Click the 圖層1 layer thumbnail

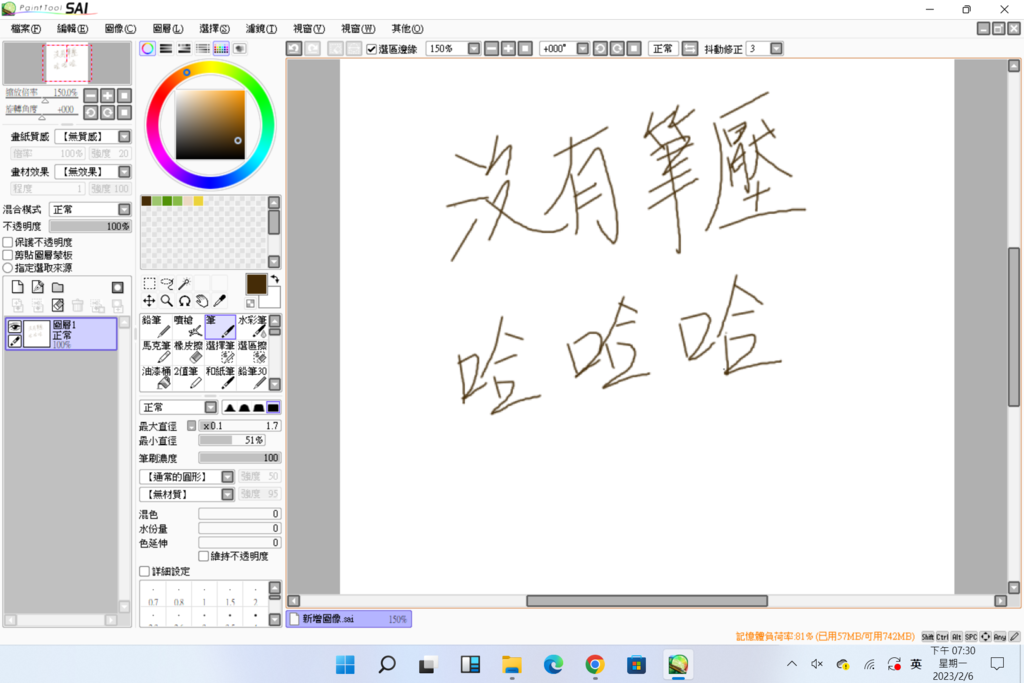[37, 334]
